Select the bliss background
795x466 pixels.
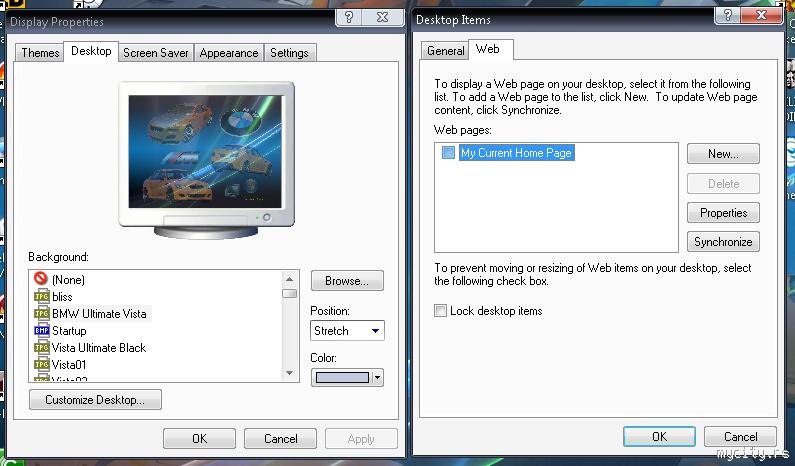point(62,297)
